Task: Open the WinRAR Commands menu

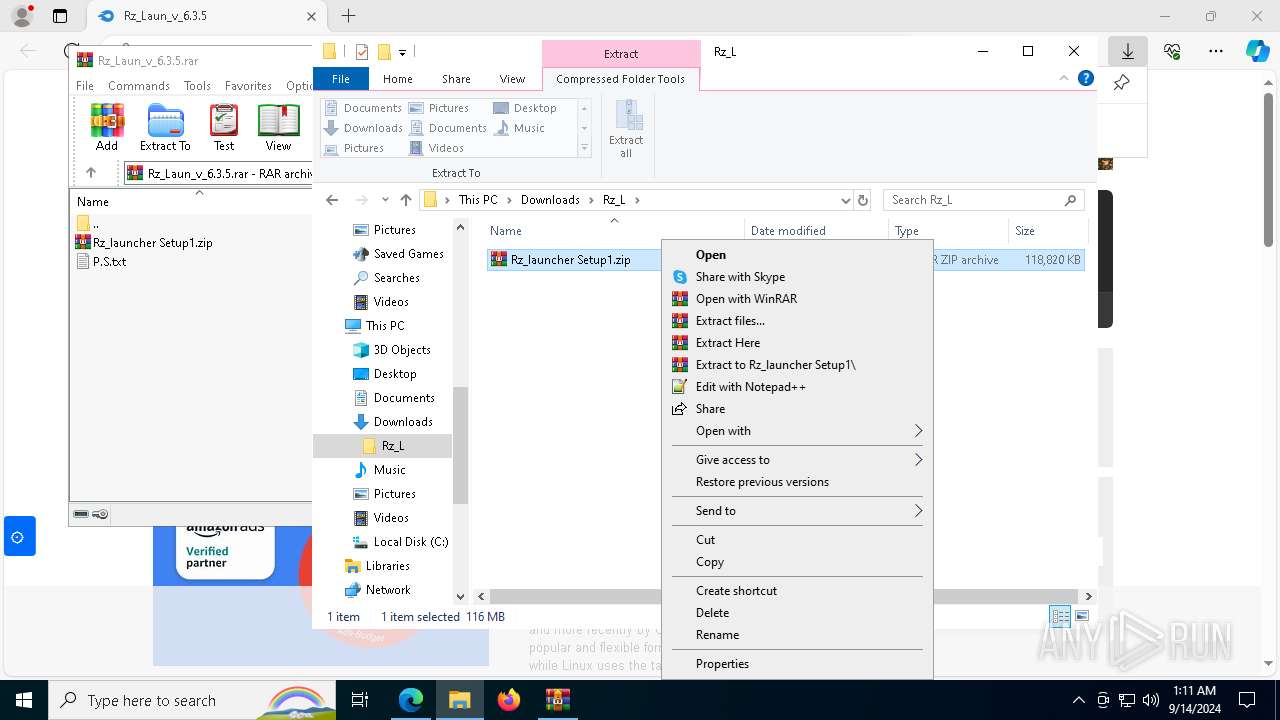Action: pyautogui.click(x=139, y=86)
